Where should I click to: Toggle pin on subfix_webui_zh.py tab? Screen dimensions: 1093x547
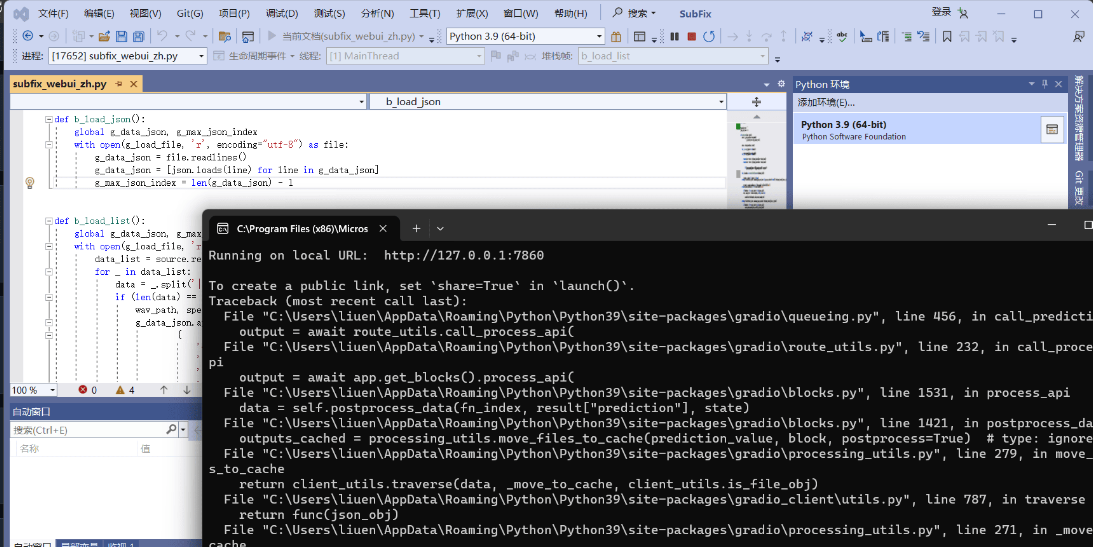[118, 84]
